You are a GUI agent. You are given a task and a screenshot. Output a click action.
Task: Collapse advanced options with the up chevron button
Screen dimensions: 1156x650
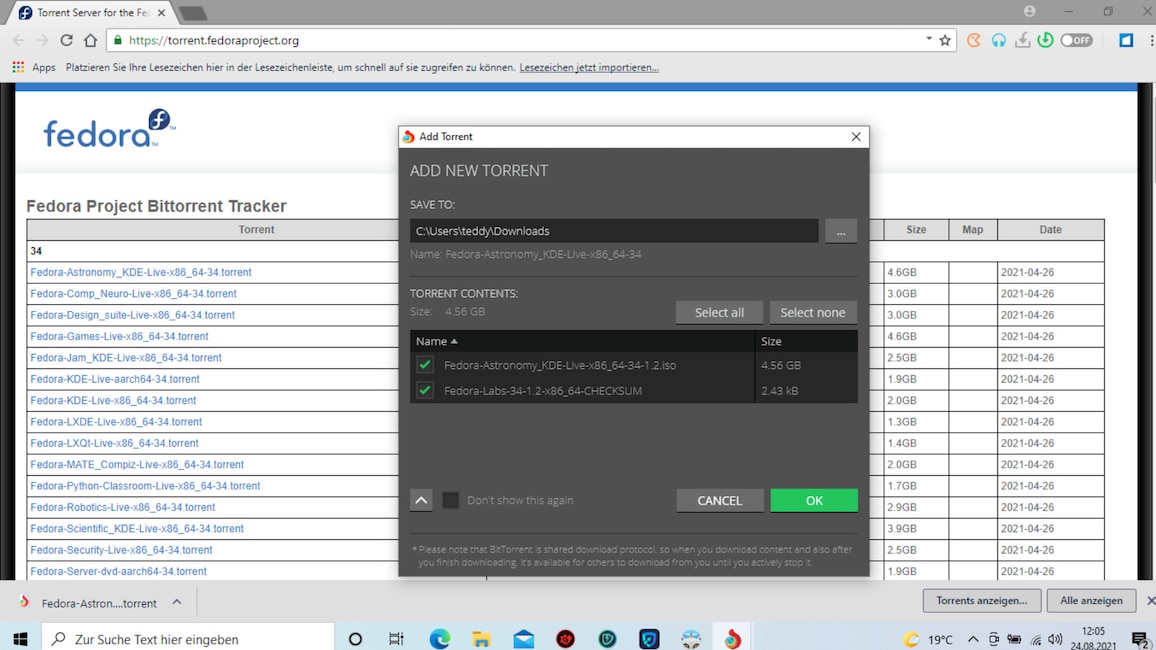(421, 500)
